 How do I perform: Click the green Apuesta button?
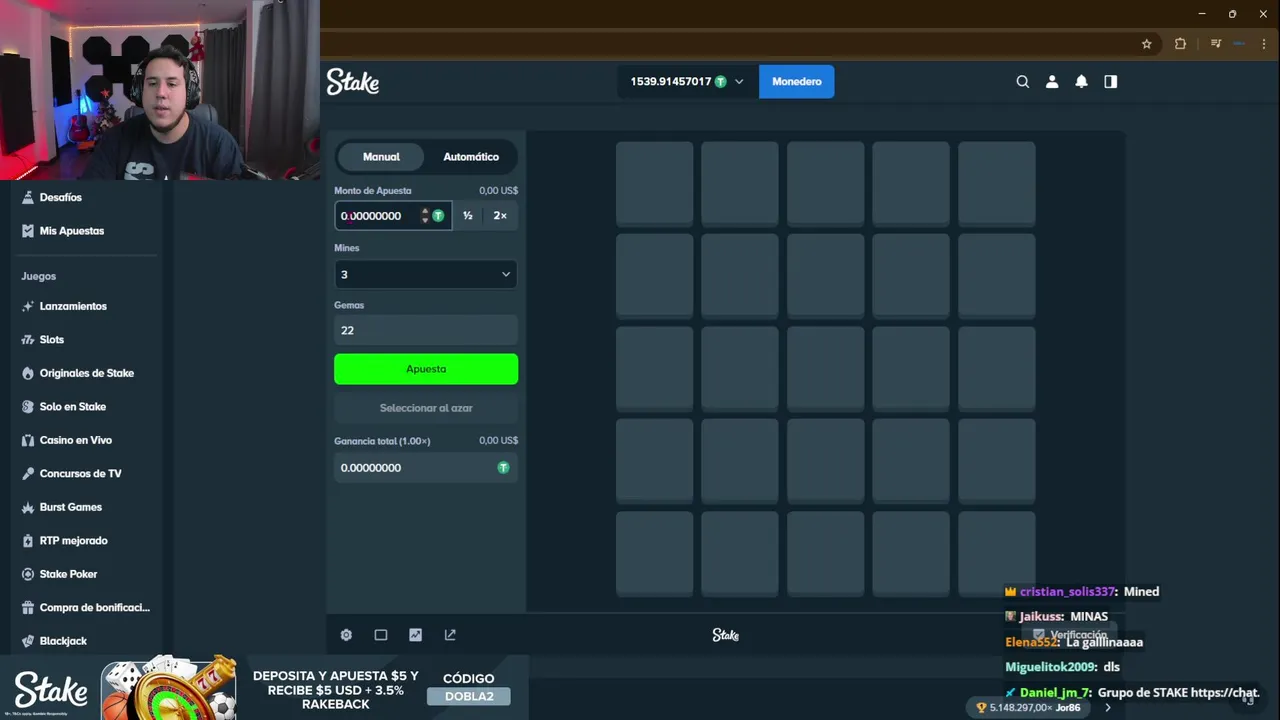[x=426, y=369]
